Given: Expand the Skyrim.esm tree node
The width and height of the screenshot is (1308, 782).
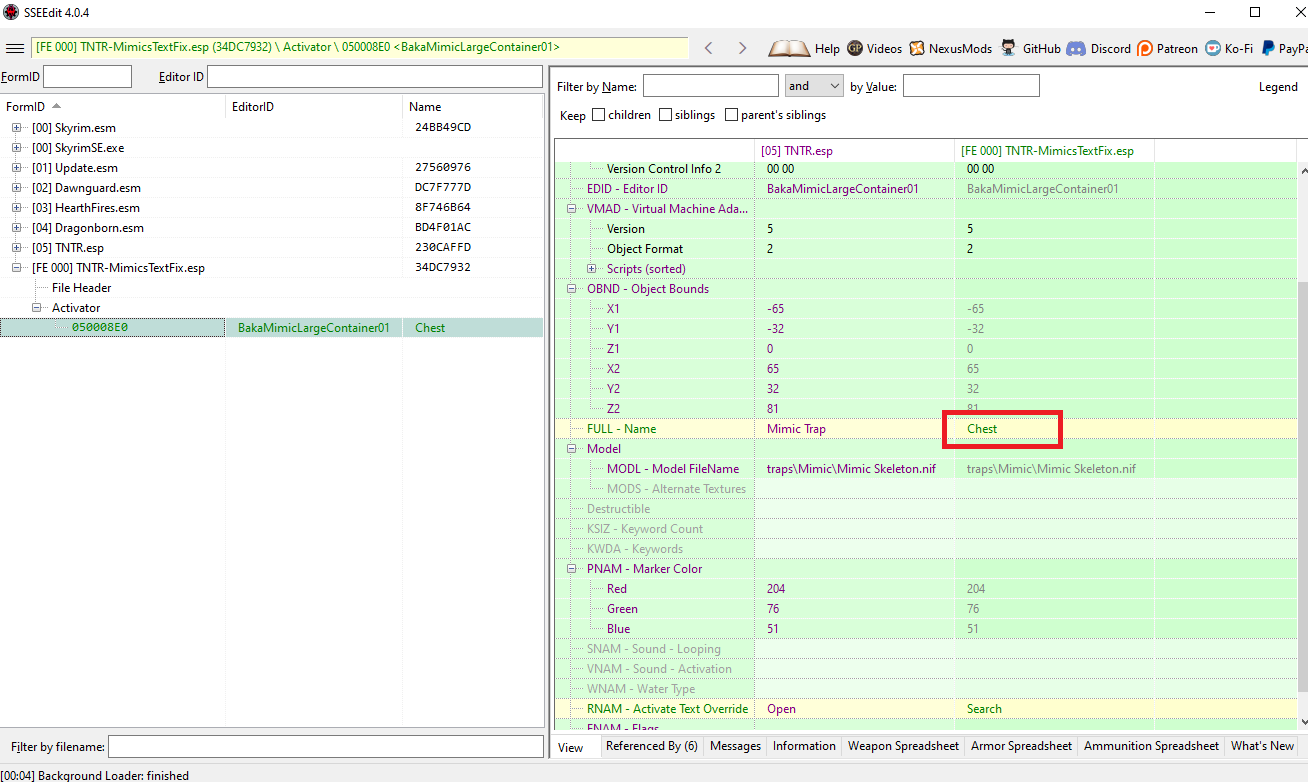Looking at the screenshot, I should (x=17, y=128).
